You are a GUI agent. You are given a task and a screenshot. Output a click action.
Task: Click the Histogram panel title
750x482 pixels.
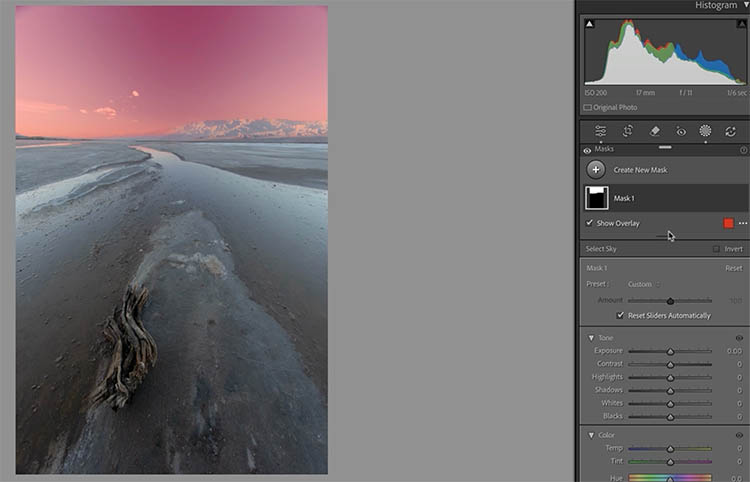(716, 5)
